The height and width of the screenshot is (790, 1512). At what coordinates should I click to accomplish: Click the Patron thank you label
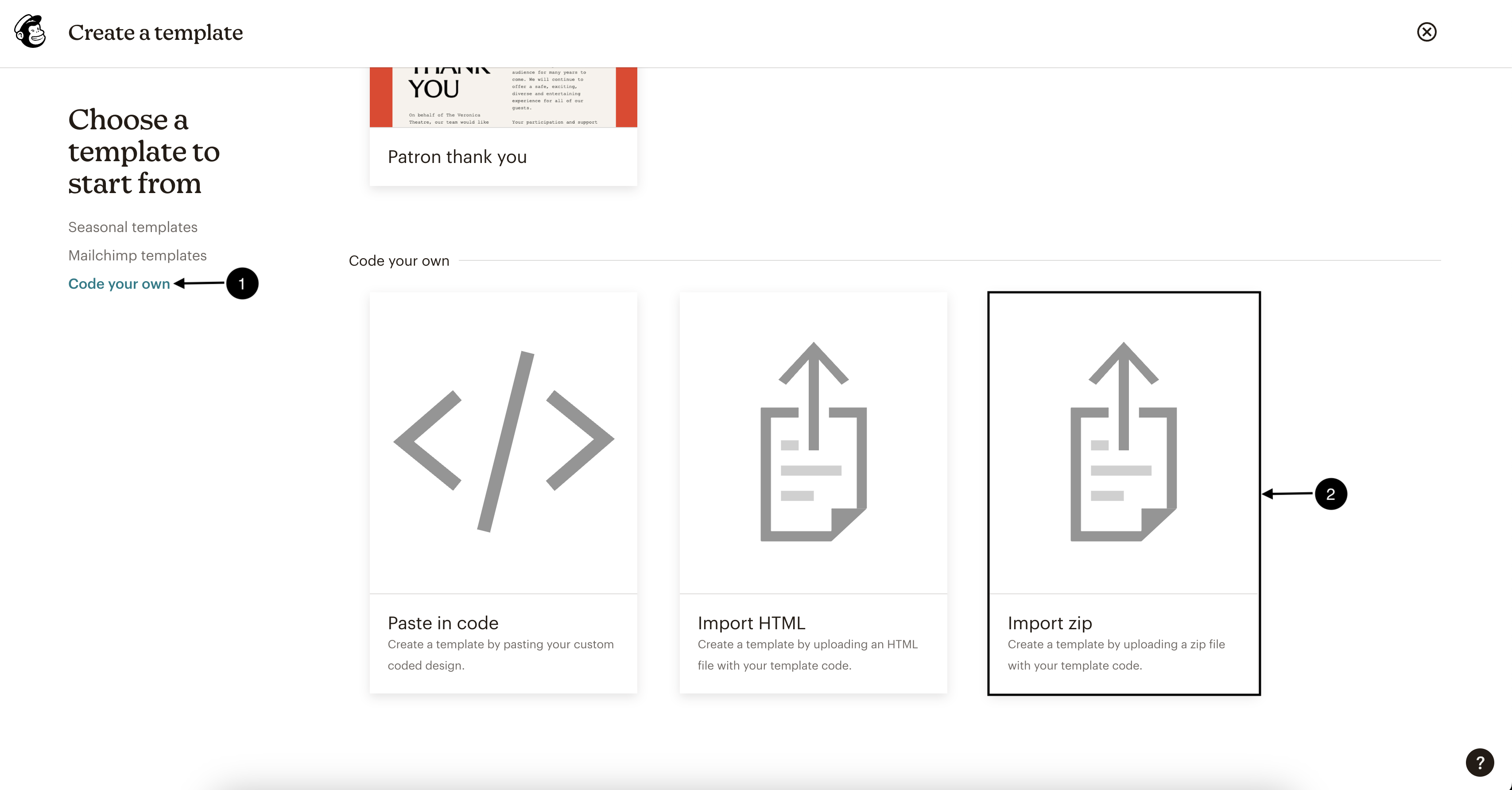coord(457,157)
